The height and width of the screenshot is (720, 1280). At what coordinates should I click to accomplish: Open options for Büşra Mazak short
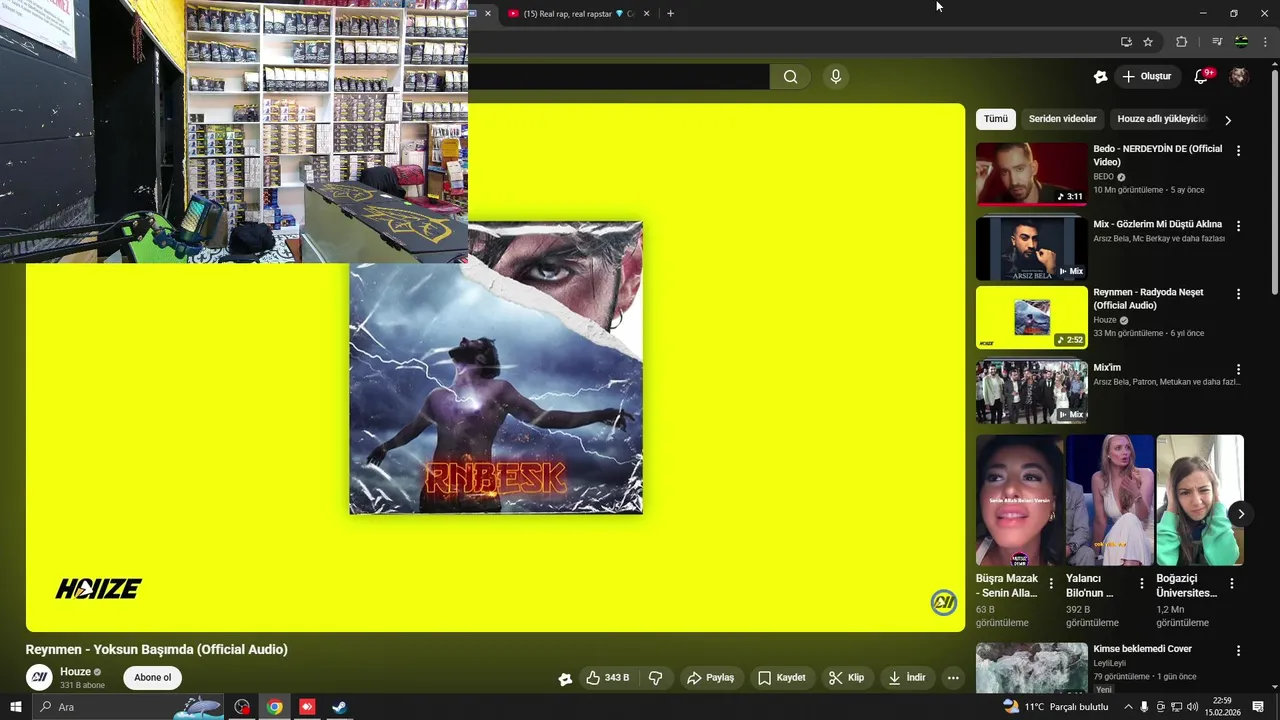[x=1051, y=584]
